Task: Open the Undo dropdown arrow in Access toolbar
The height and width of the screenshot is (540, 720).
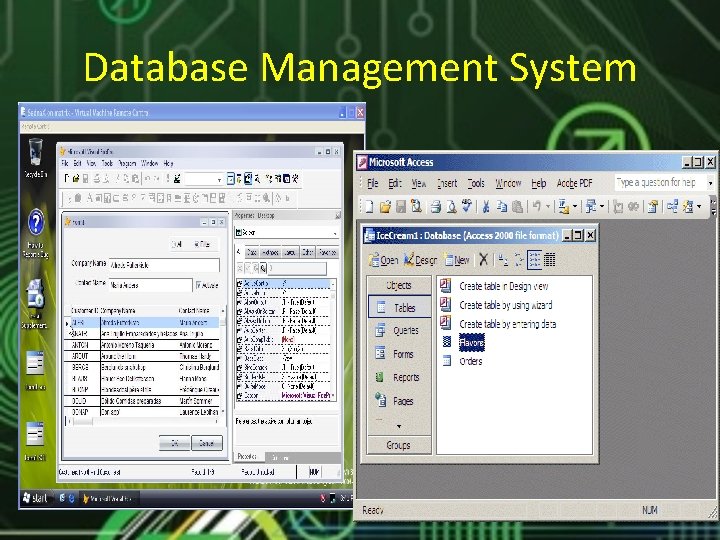Action: pyautogui.click(x=547, y=207)
